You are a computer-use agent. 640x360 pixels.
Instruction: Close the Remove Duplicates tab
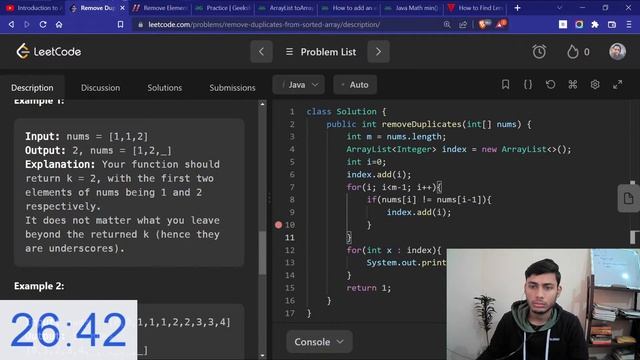pyautogui.click(x=122, y=8)
